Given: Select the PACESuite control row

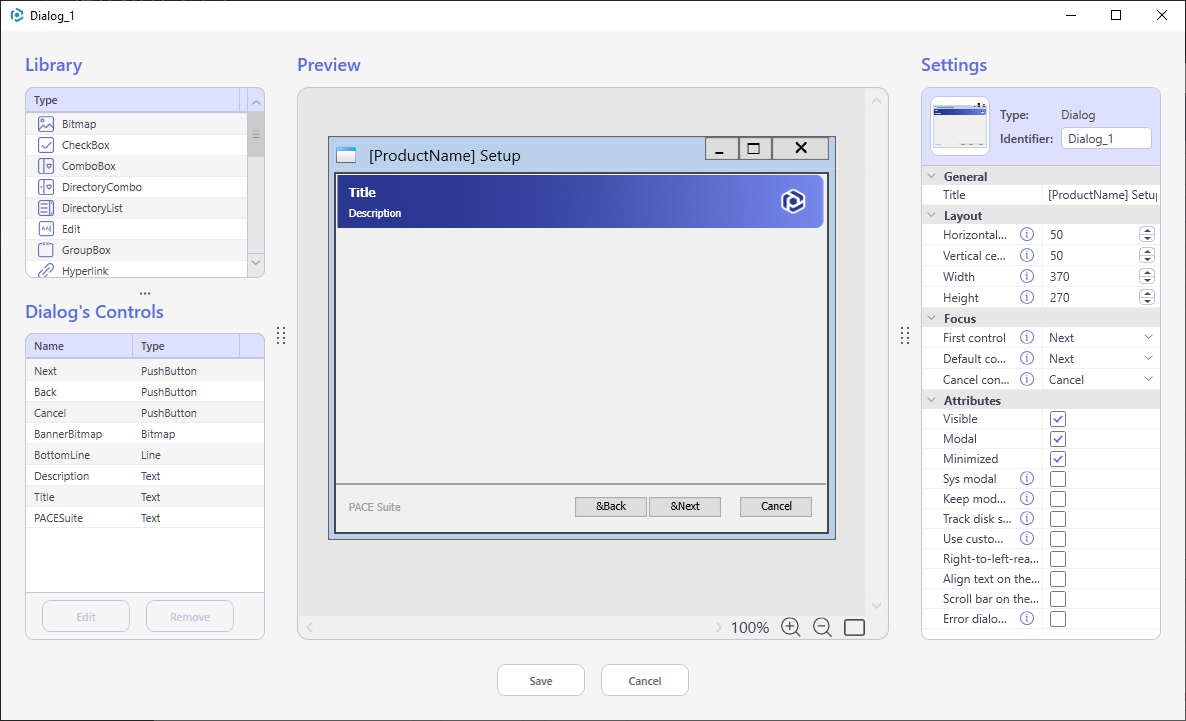Looking at the screenshot, I should [144, 518].
